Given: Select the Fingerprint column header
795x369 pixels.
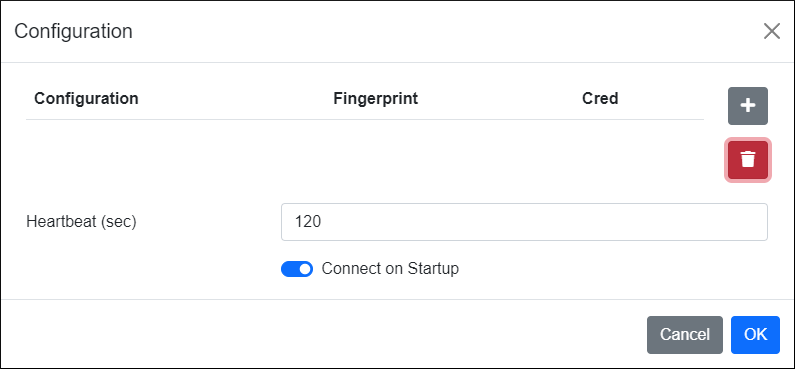Looking at the screenshot, I should tap(376, 98).
